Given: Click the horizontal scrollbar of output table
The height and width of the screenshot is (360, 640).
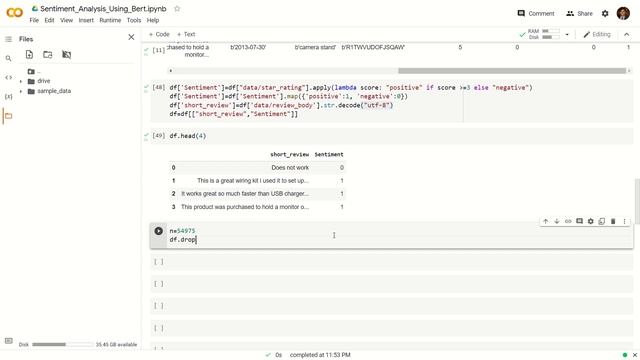Looking at the screenshot, I should [x=512, y=71].
